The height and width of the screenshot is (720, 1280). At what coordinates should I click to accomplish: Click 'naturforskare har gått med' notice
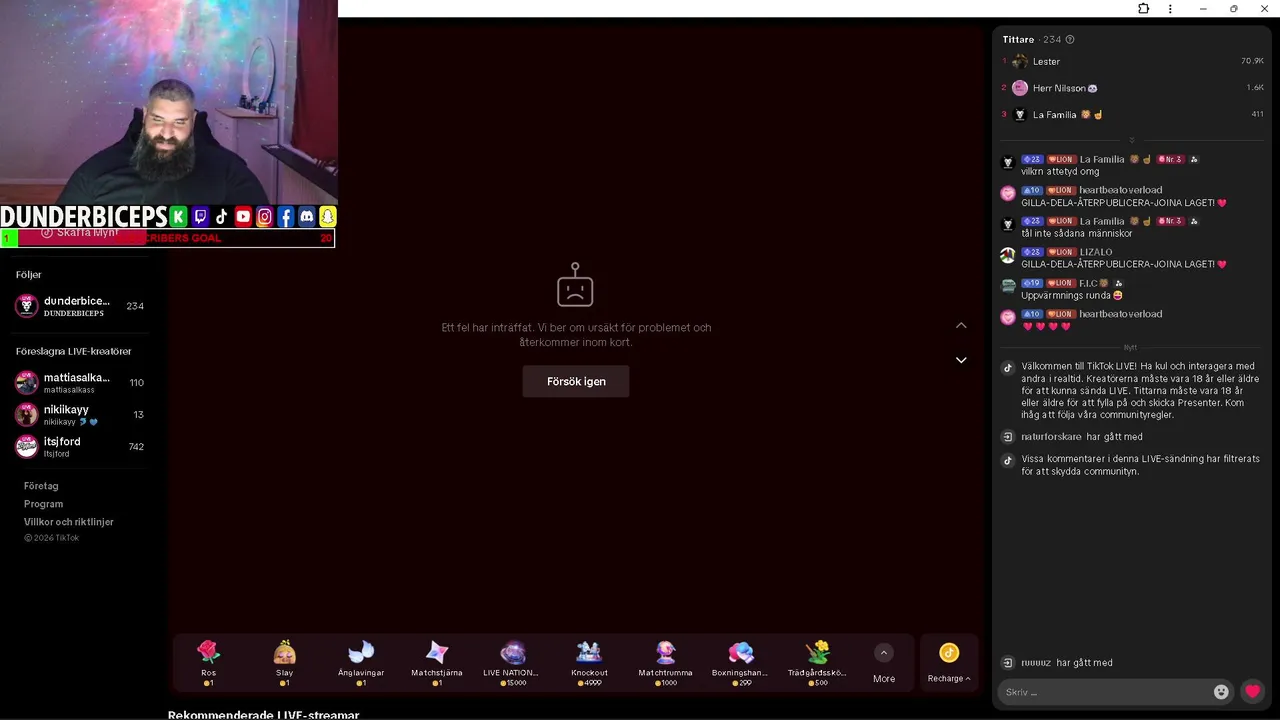pyautogui.click(x=1081, y=437)
